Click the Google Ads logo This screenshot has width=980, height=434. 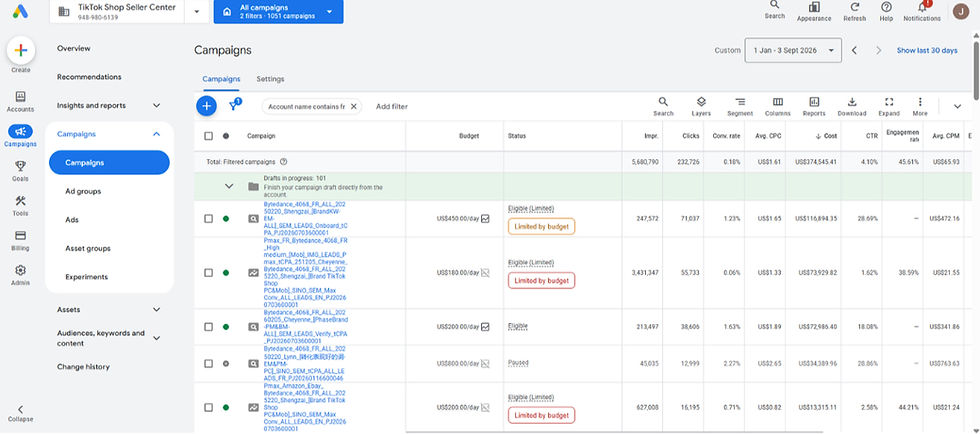pyautogui.click(x=21, y=11)
